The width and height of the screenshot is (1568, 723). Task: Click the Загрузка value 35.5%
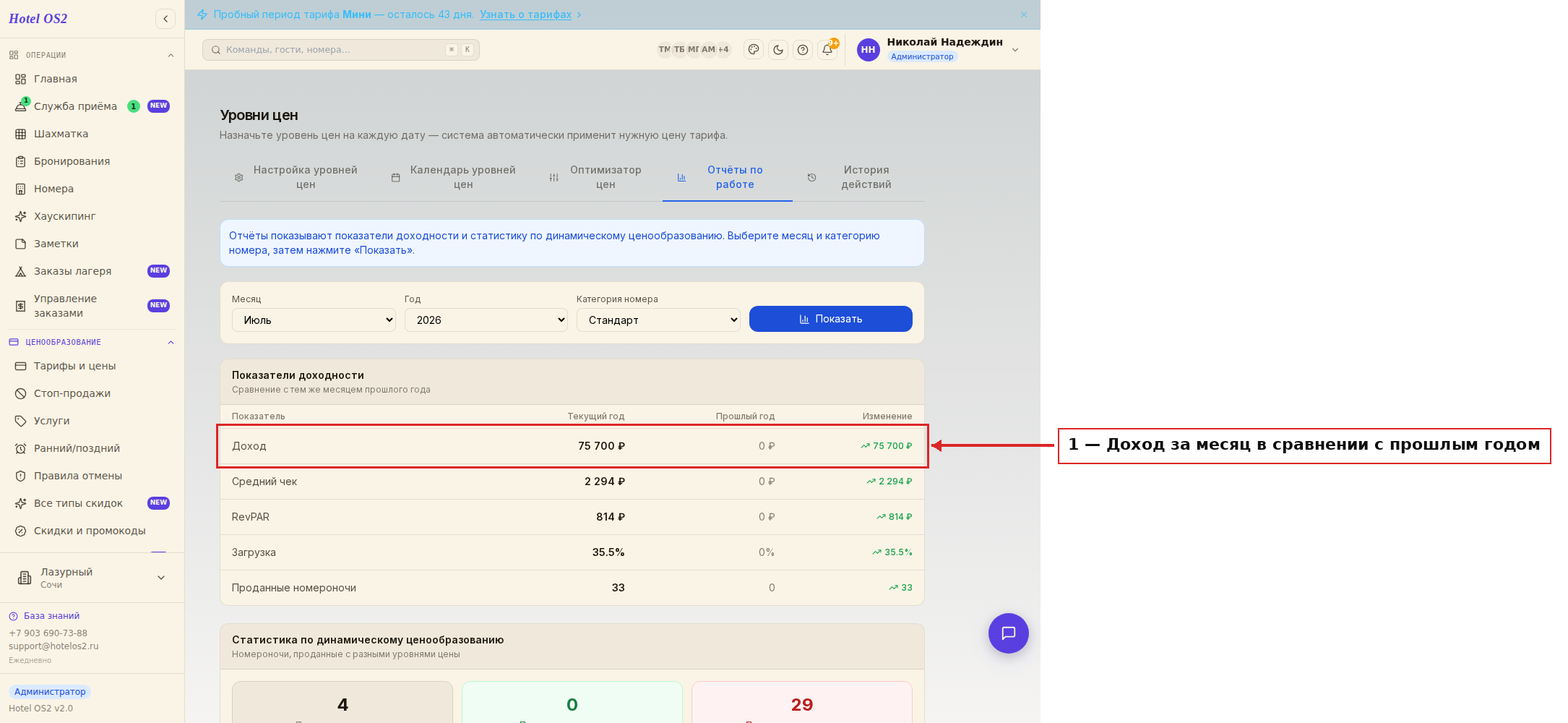coord(608,552)
